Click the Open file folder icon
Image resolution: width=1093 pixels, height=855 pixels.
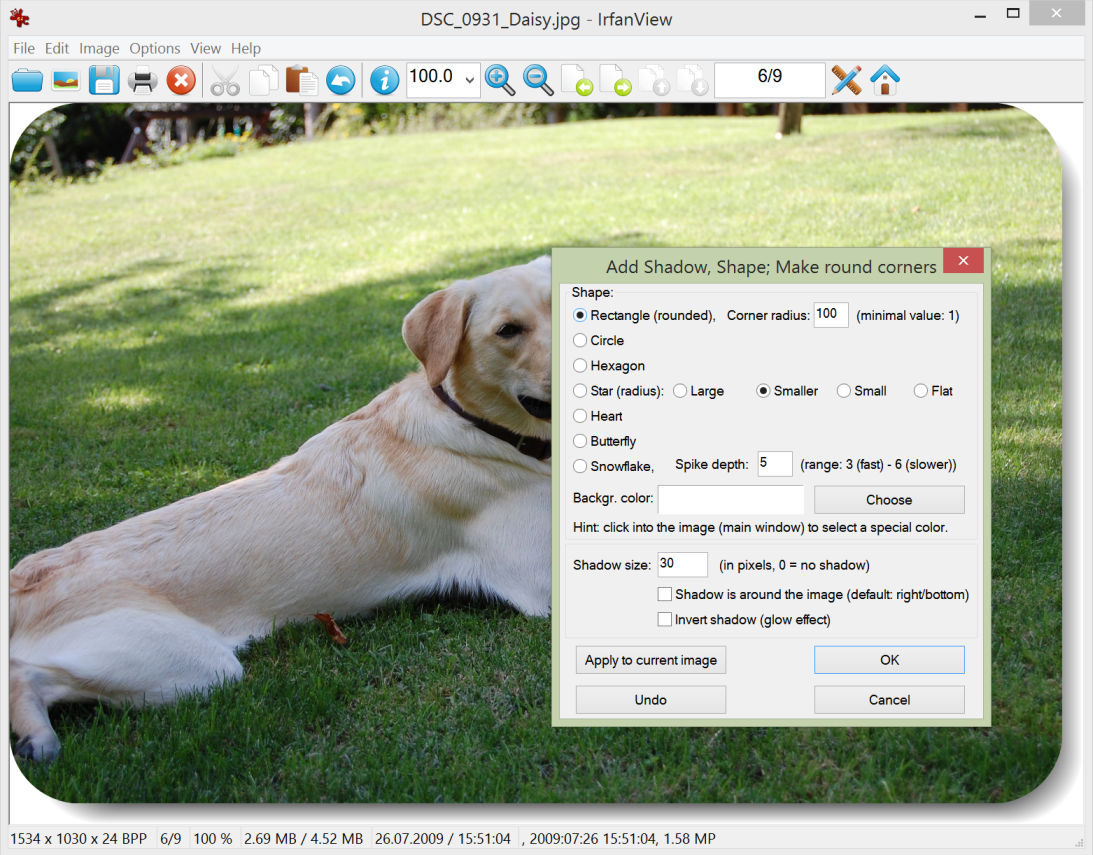tap(27, 80)
